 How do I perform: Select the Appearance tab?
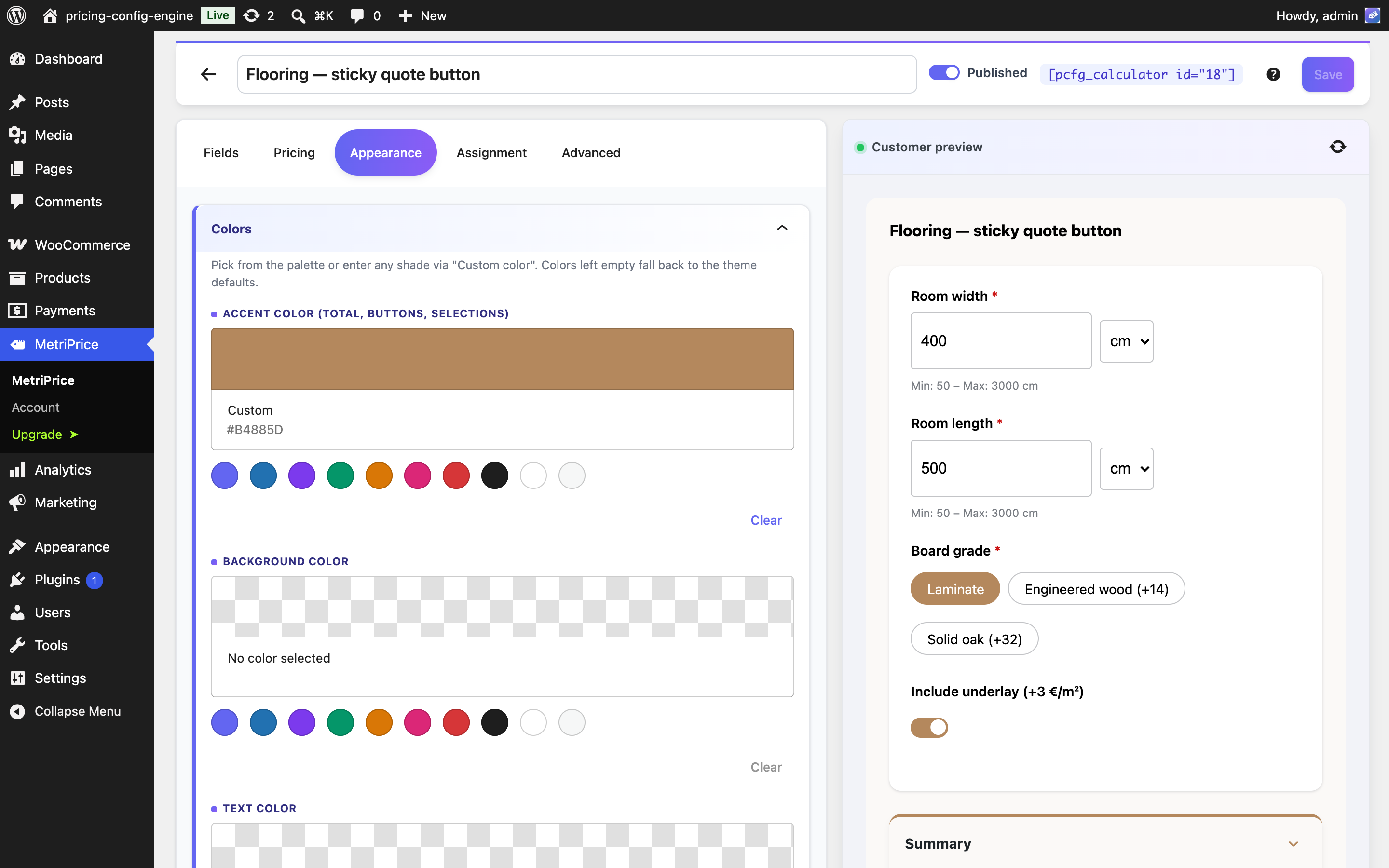tap(386, 153)
